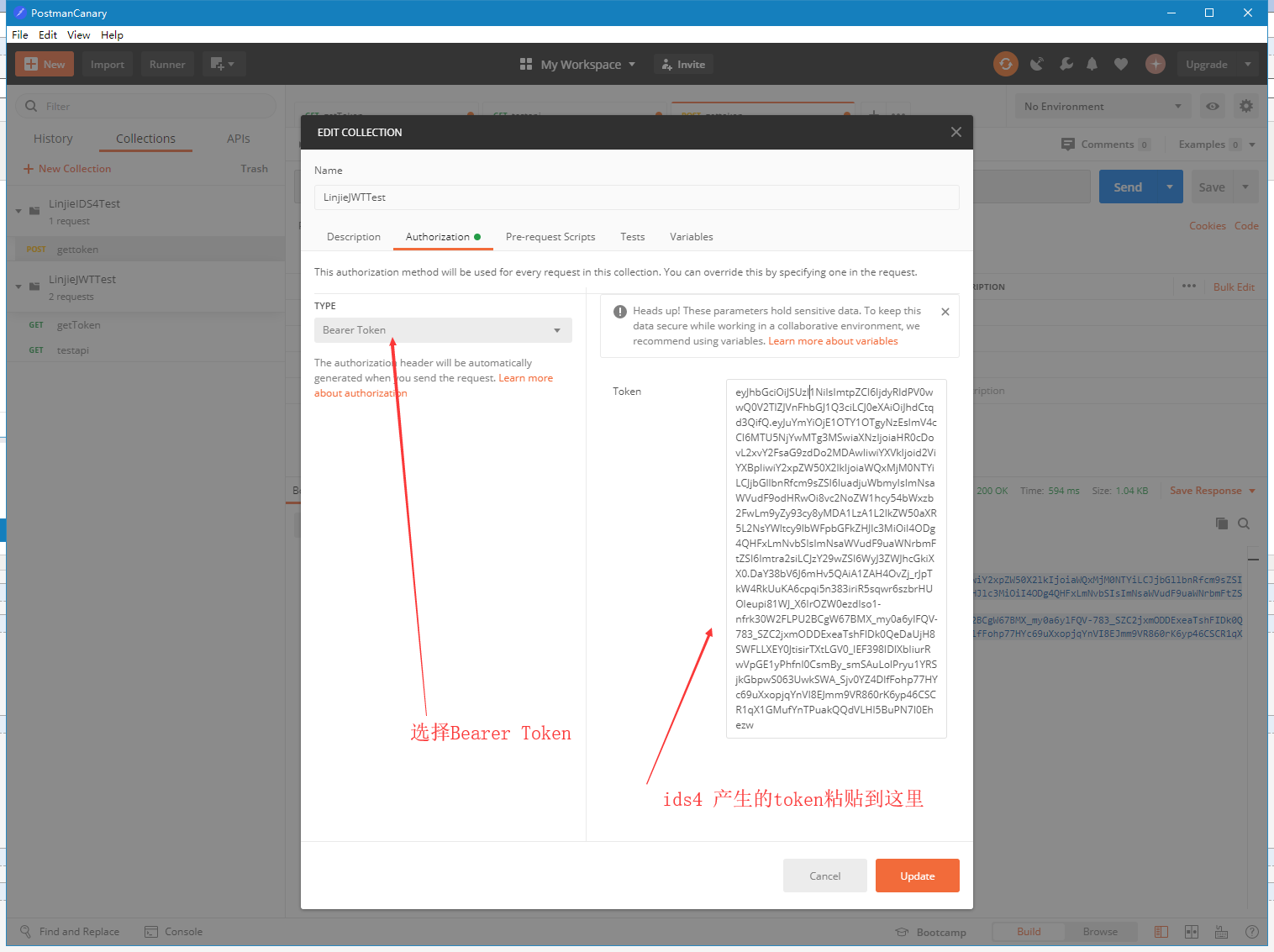
Task: Click the heart favorites icon
Action: 1121,64
